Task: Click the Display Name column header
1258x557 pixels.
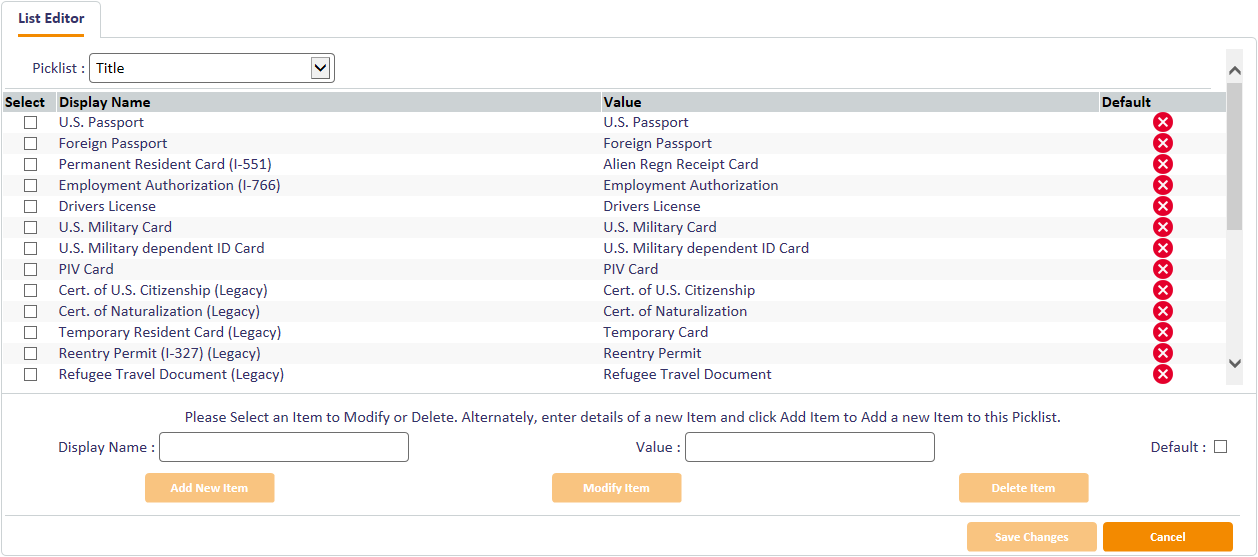Action: [105, 102]
